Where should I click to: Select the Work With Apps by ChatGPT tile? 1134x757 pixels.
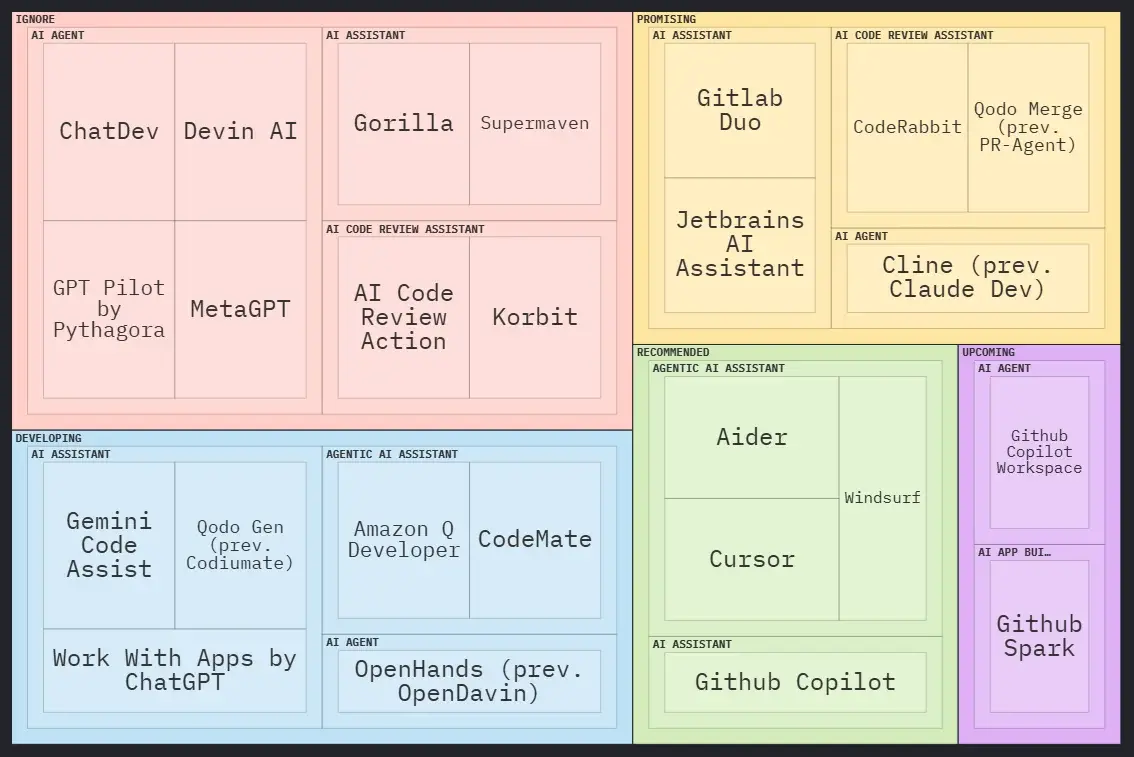(x=174, y=670)
